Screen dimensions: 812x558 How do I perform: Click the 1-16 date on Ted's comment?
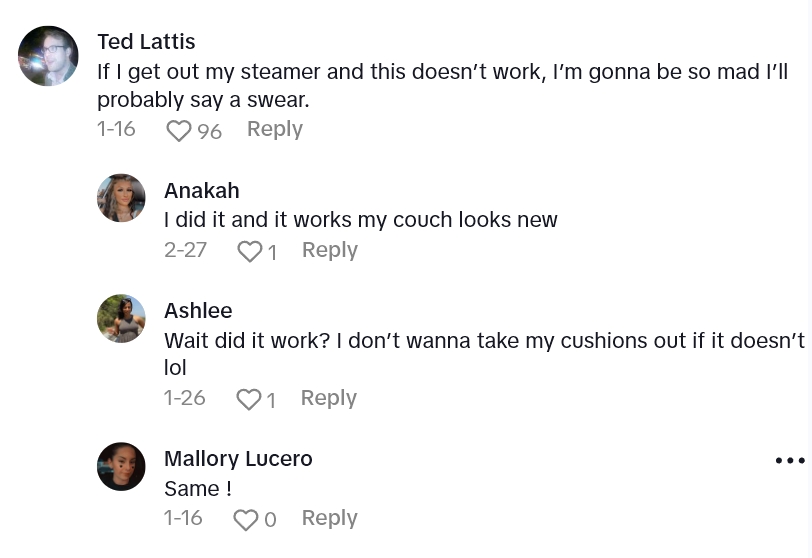[116, 129]
